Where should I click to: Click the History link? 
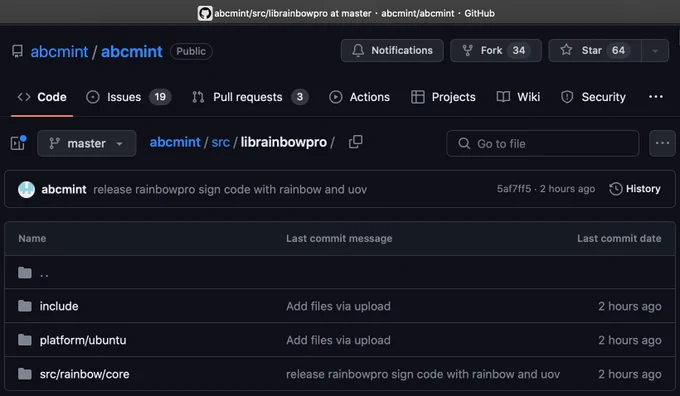click(x=635, y=189)
